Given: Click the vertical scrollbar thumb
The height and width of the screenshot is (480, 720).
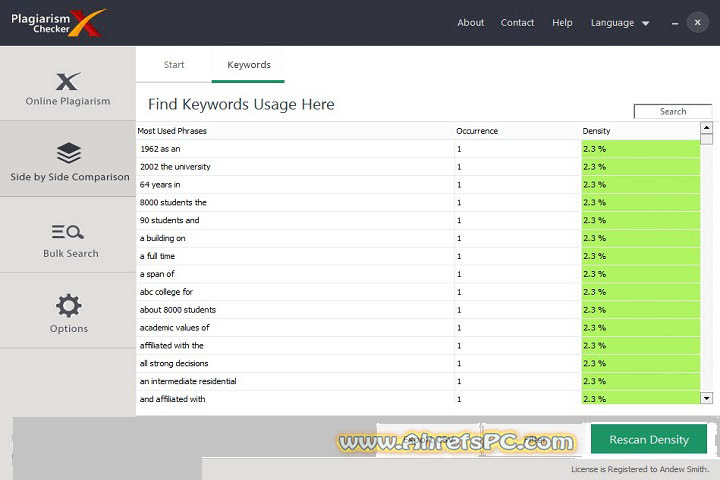Looking at the screenshot, I should [707, 139].
